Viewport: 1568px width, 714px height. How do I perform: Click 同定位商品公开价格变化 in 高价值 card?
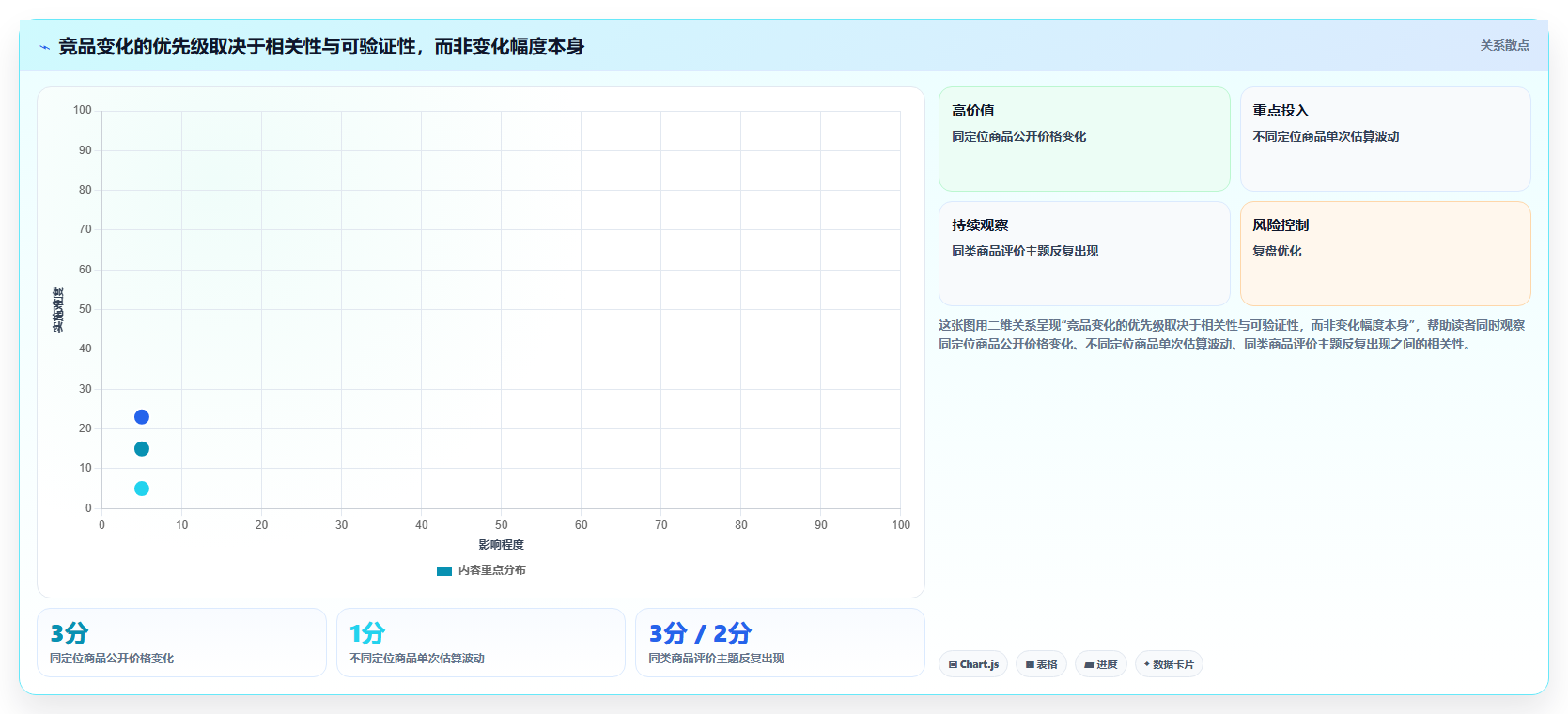[1018, 136]
